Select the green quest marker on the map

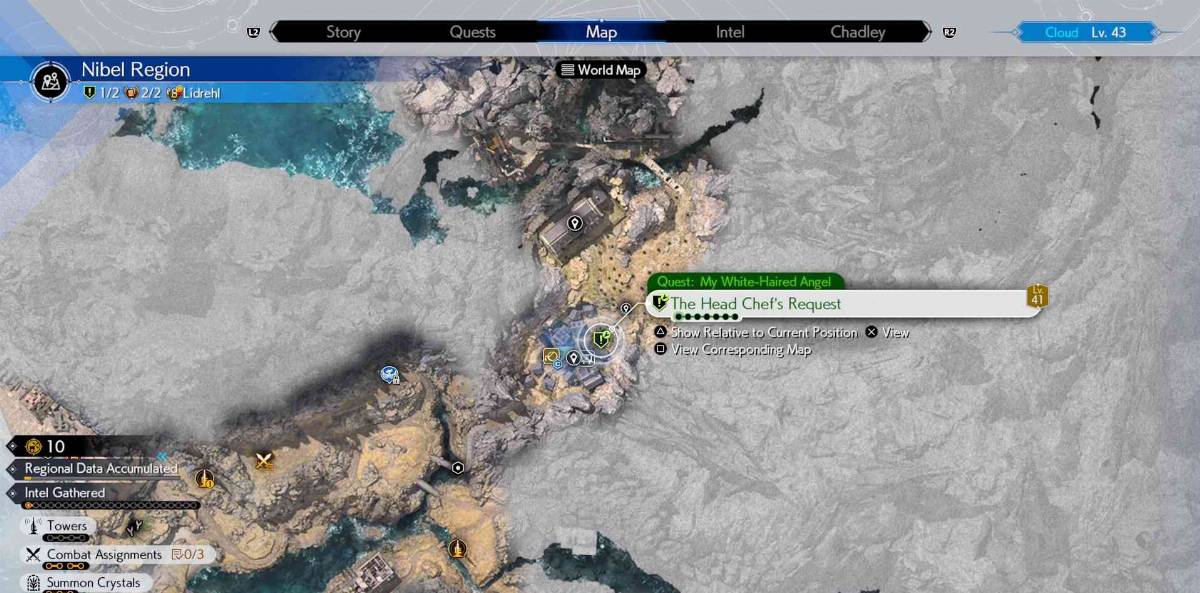600,340
